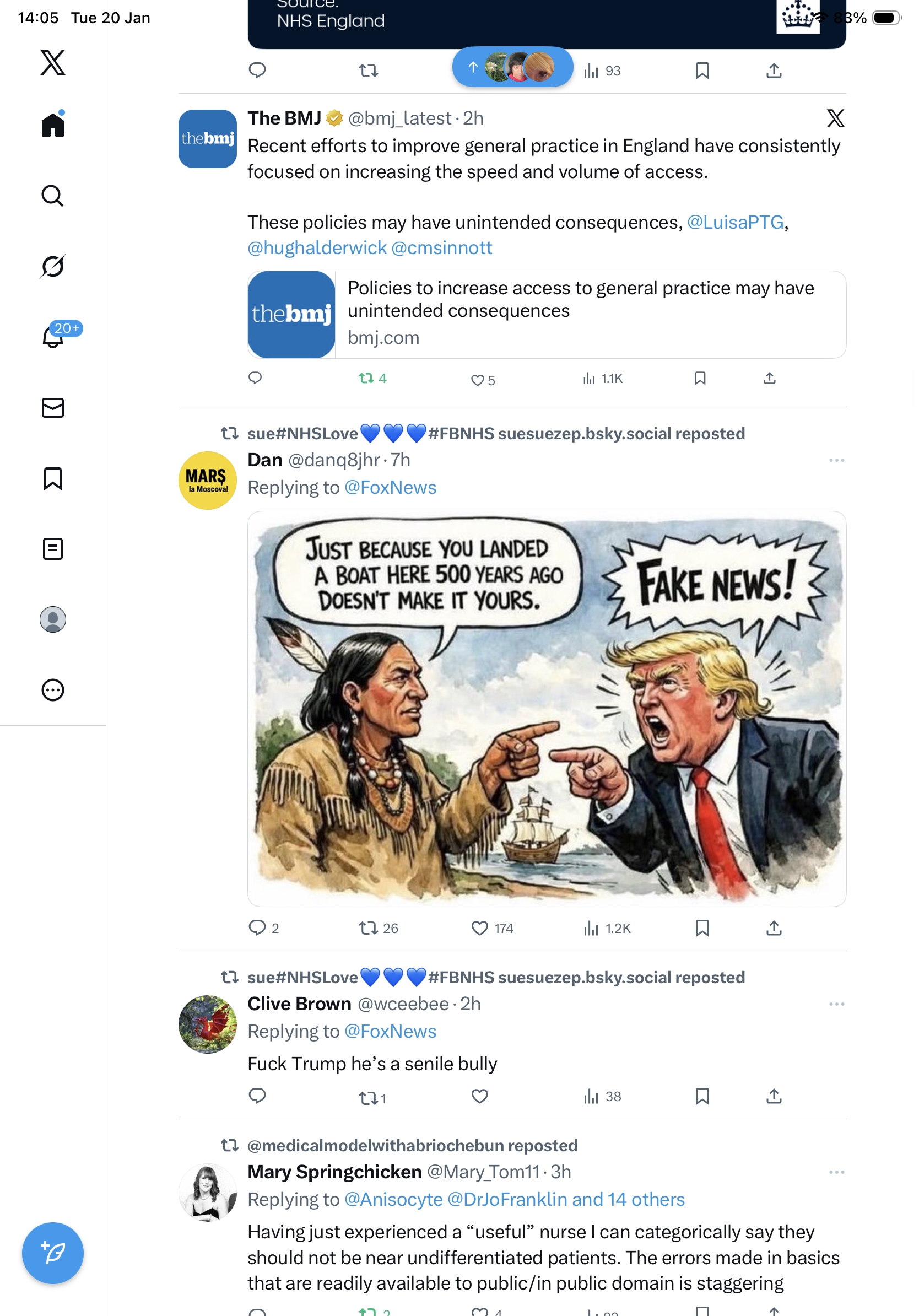Undo repost on The BMJ post
919x1316 pixels.
372,378
